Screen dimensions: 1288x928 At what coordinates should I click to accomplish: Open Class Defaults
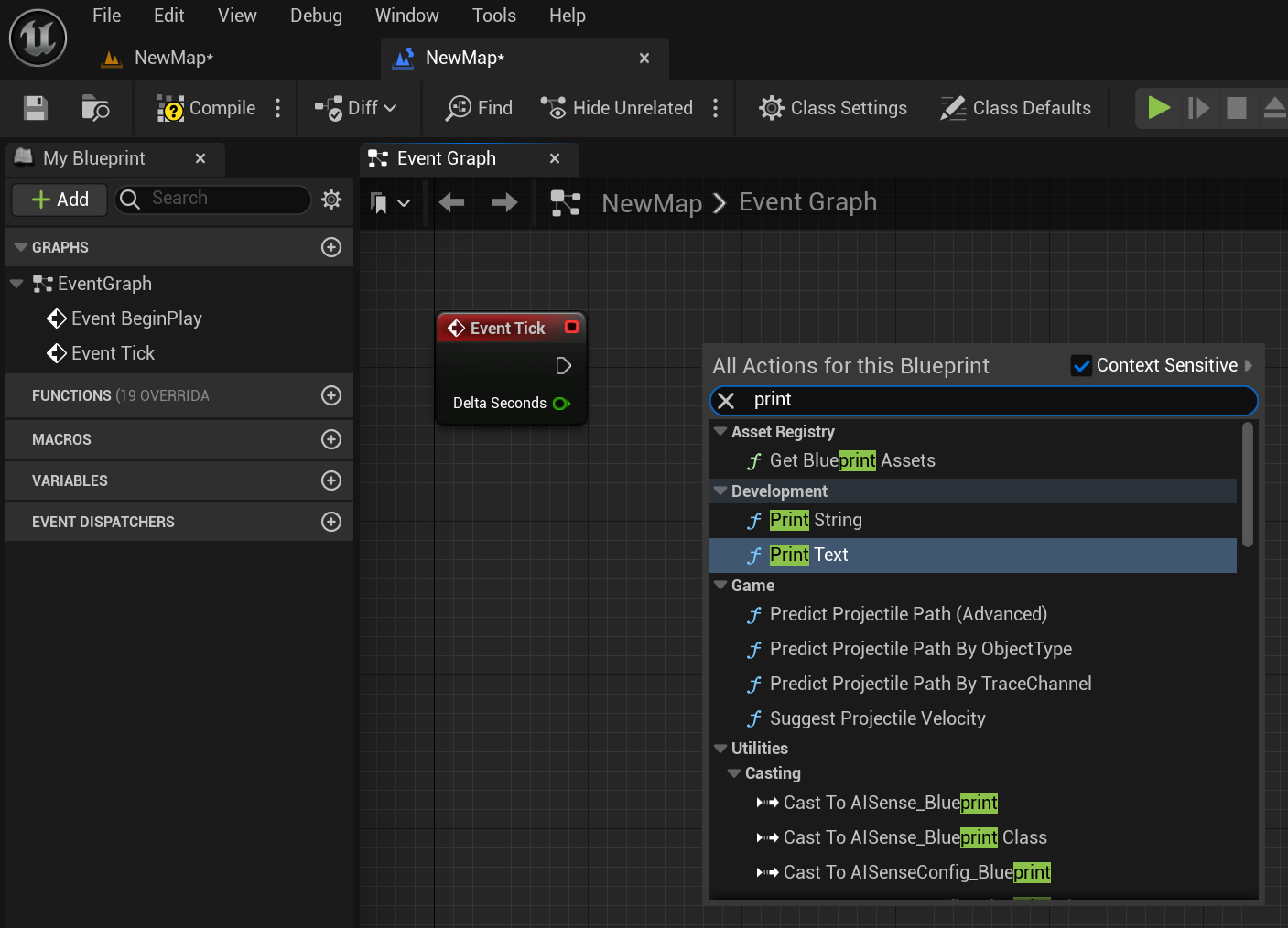1015,108
